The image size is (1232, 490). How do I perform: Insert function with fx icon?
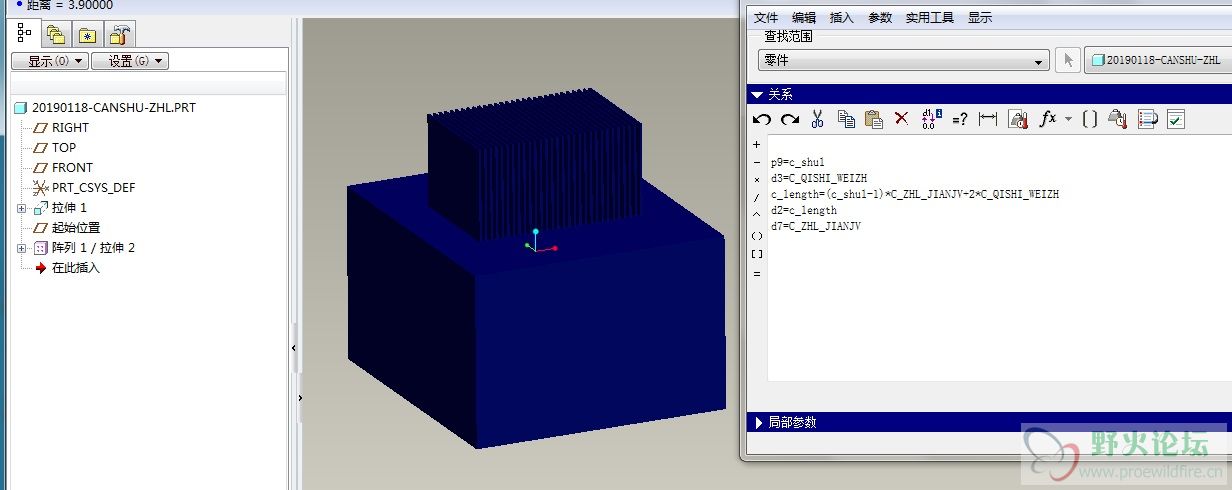coord(1047,119)
